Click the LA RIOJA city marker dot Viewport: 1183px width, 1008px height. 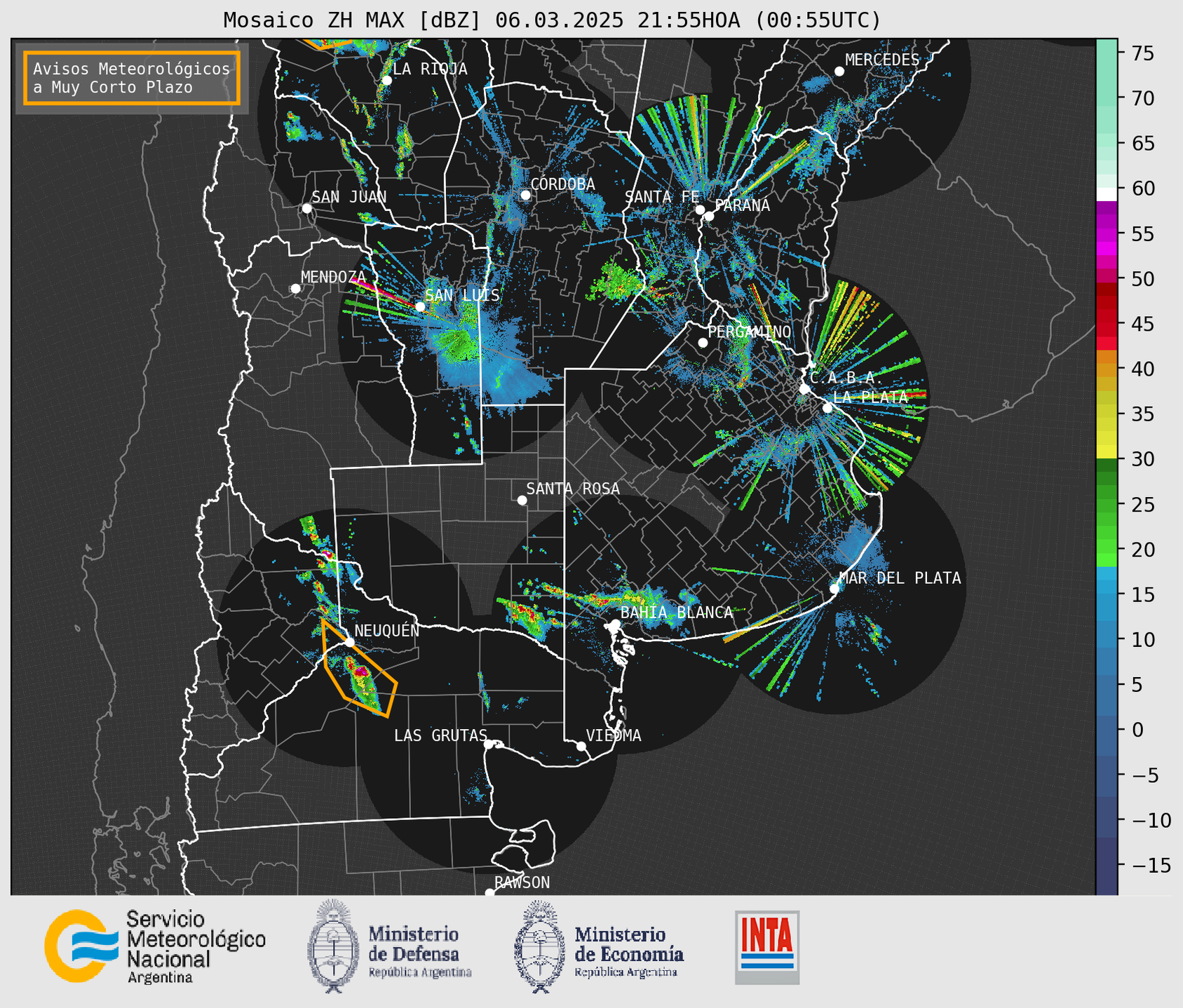coord(387,80)
